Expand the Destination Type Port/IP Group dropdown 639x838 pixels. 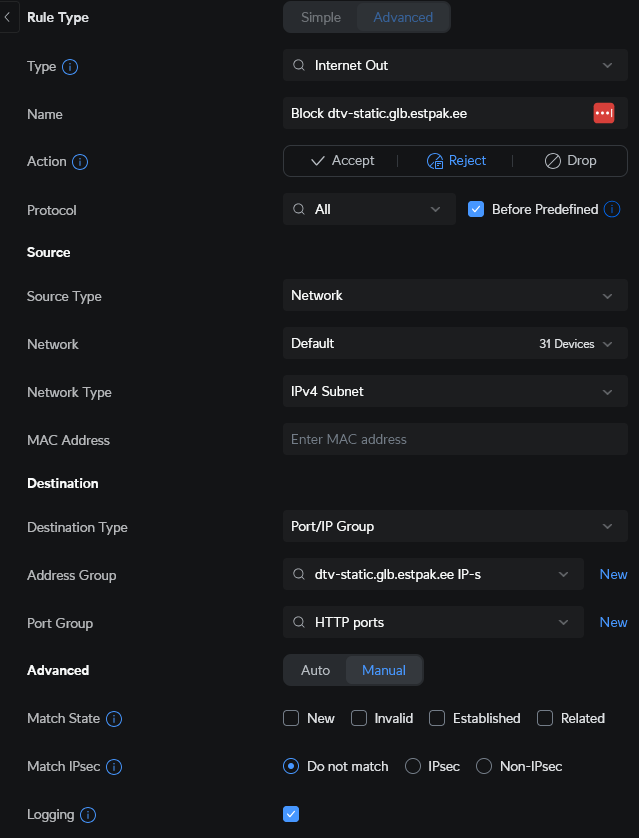coord(455,526)
